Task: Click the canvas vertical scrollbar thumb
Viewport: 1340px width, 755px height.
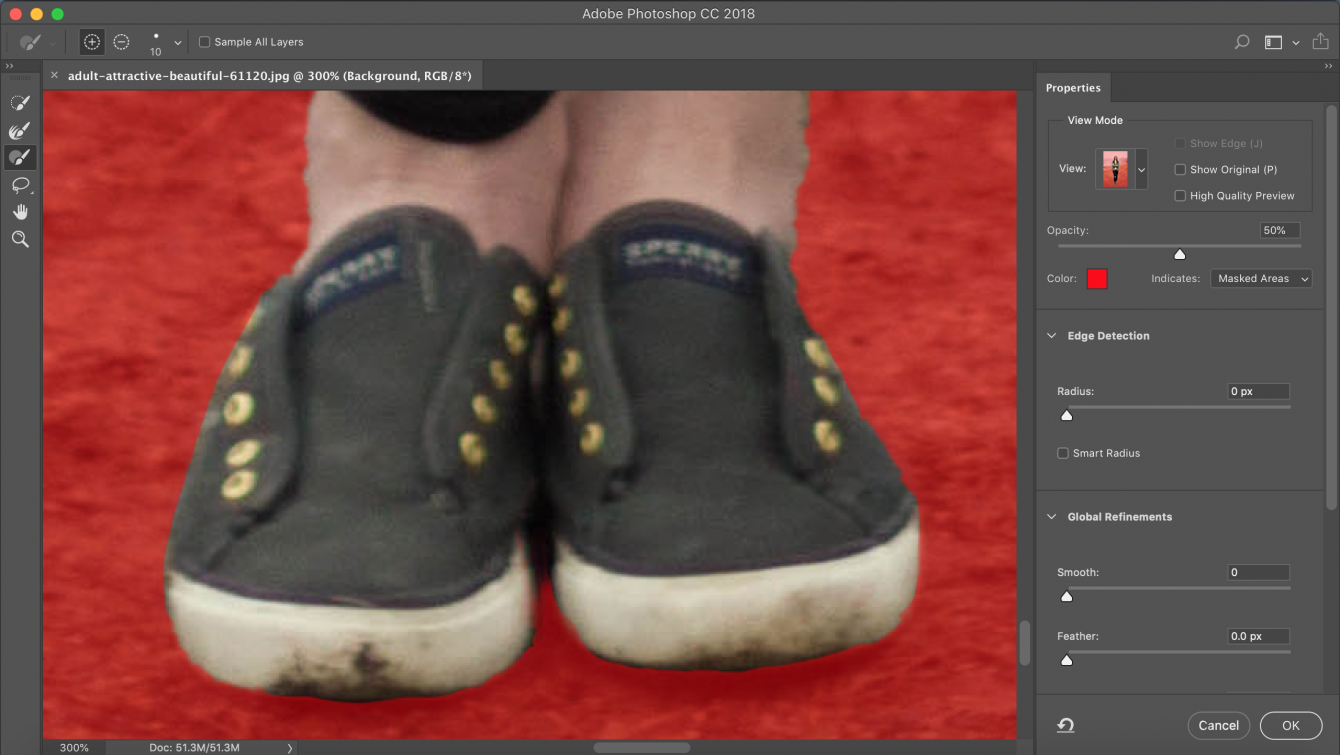Action: tap(1025, 643)
